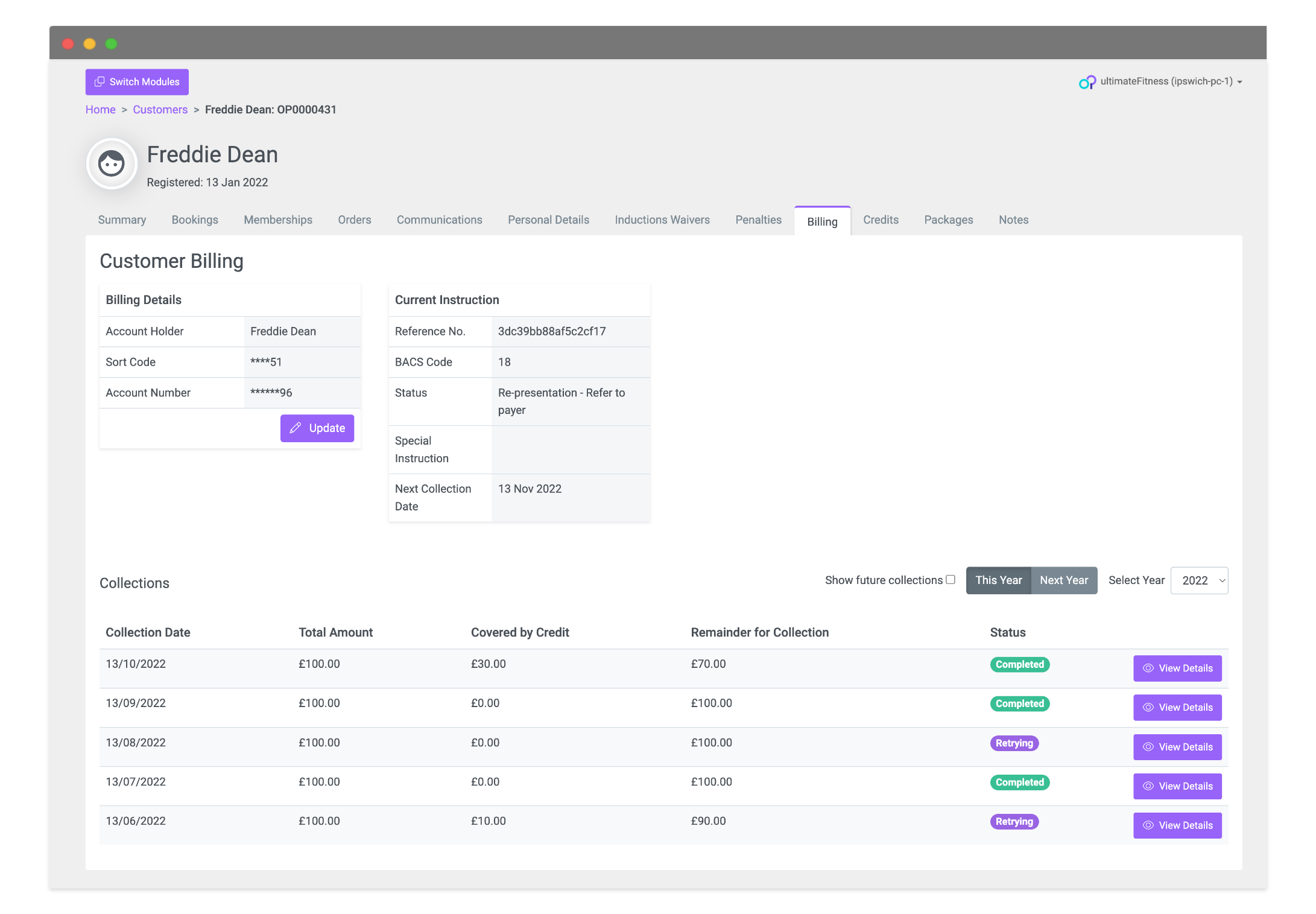The width and height of the screenshot is (1316, 914).
Task: Open the Inductions Waivers tab
Action: click(x=662, y=220)
